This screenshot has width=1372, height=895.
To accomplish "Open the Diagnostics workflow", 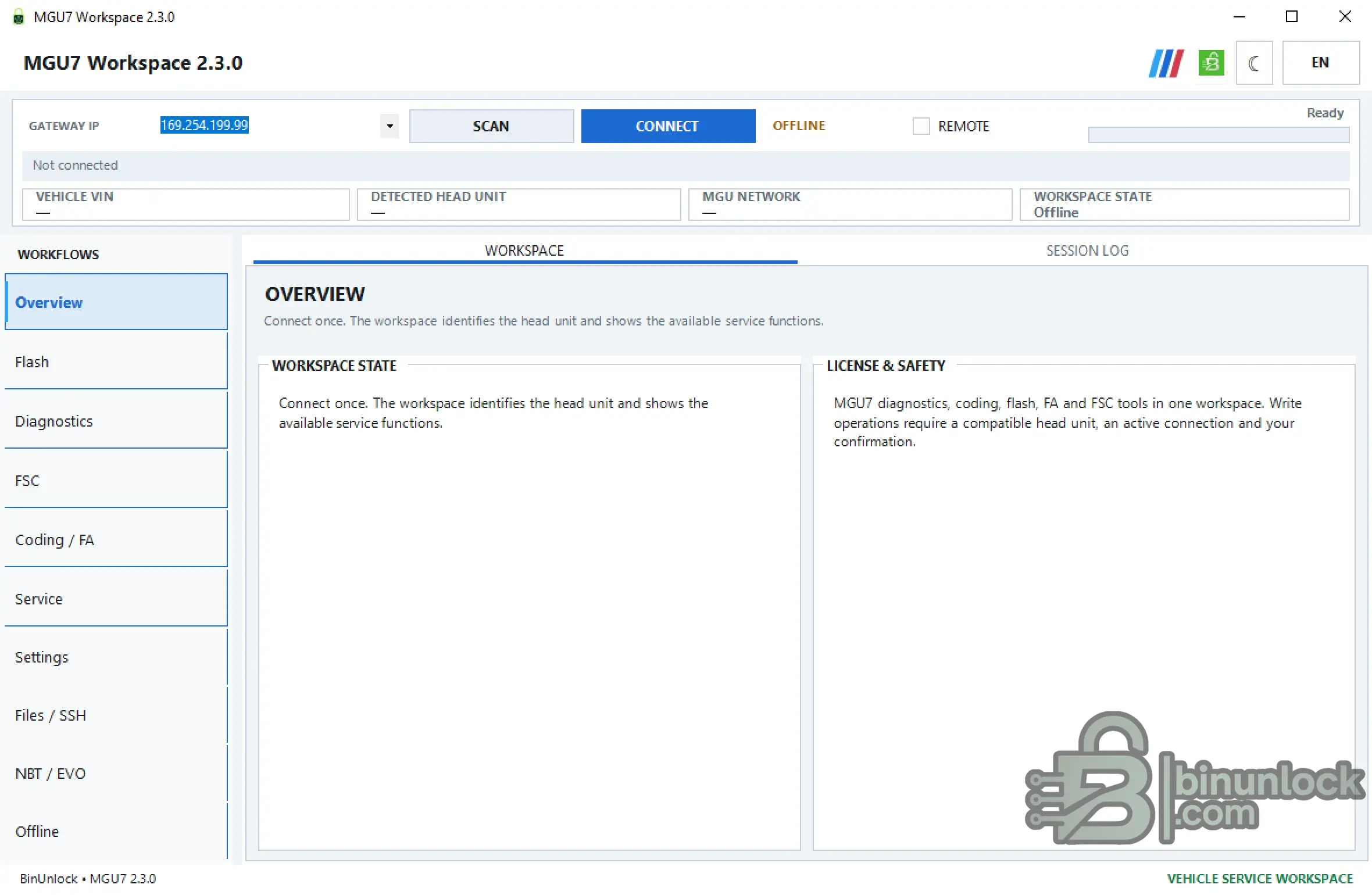I will pos(116,421).
